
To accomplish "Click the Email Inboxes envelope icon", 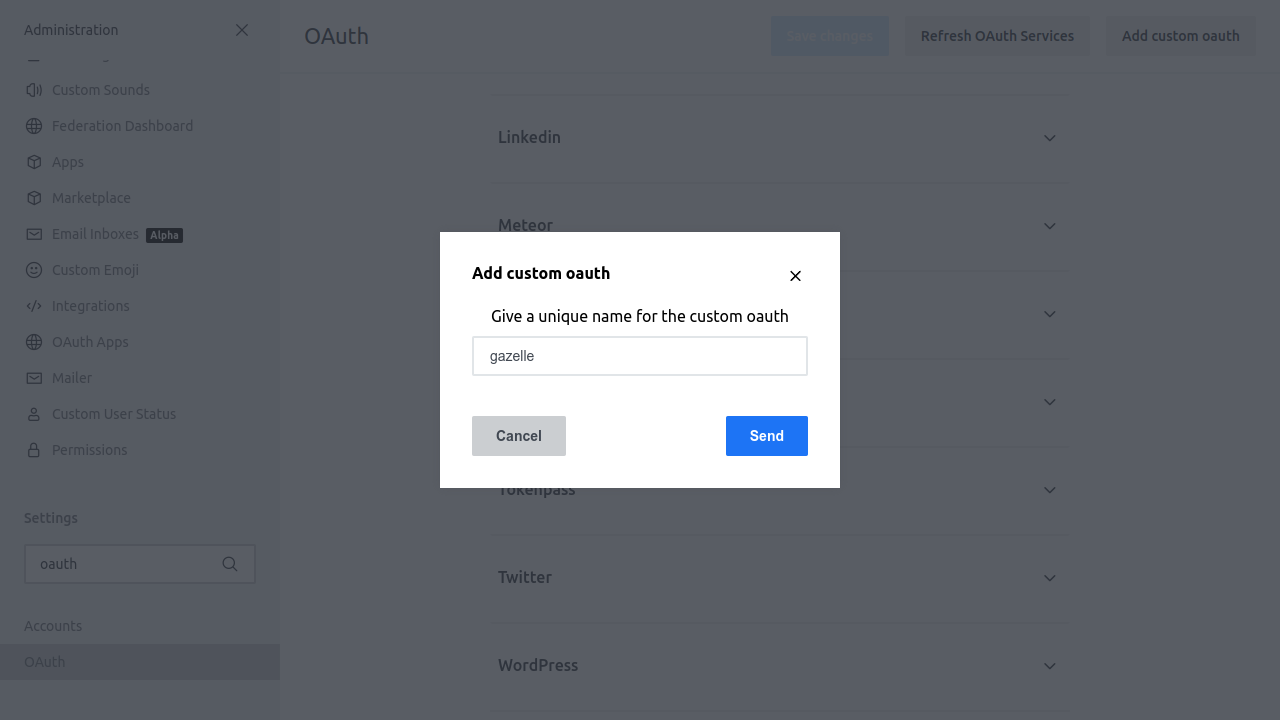I will coord(34,234).
